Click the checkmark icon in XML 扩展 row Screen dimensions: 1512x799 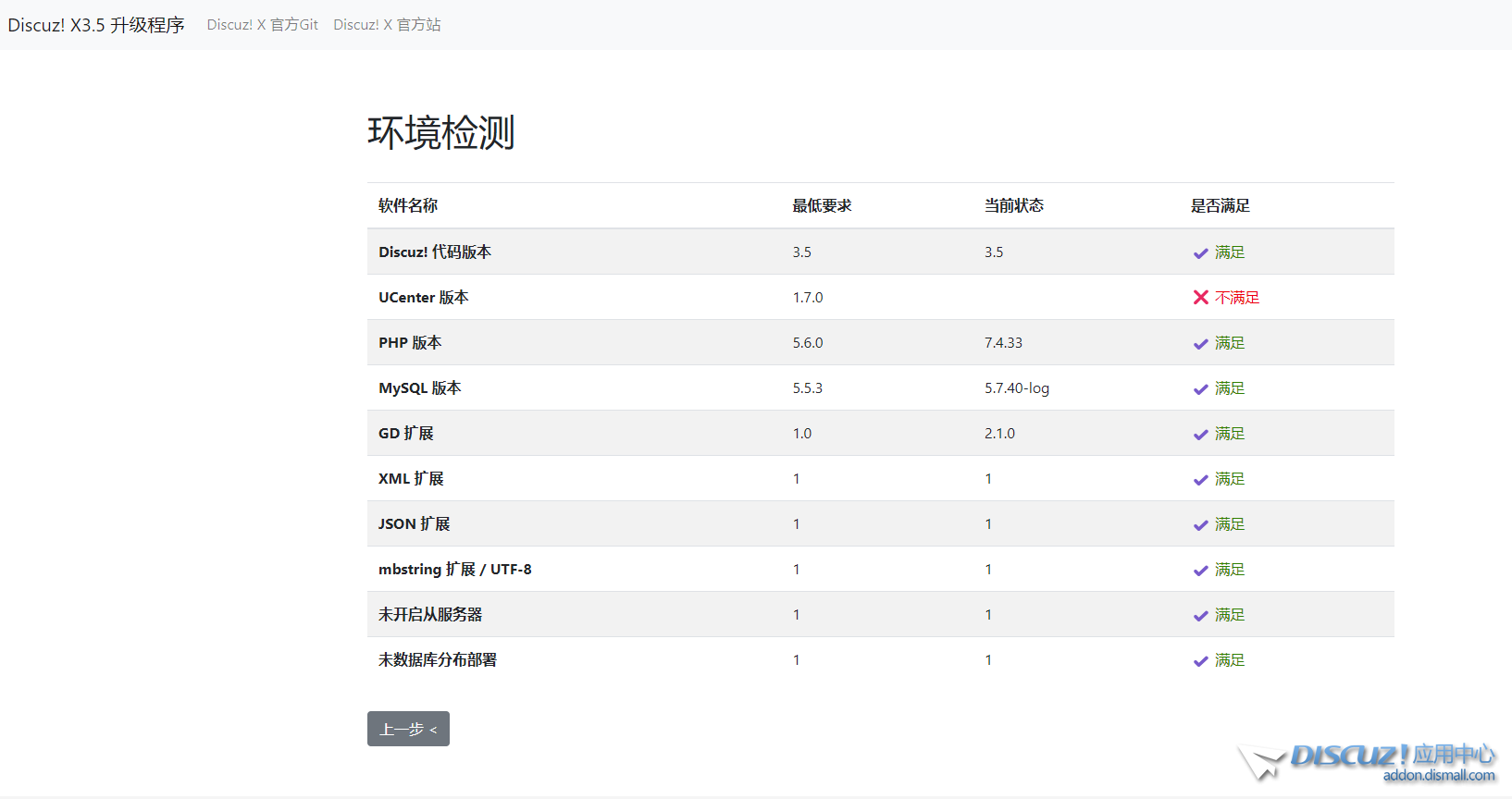[1200, 479]
